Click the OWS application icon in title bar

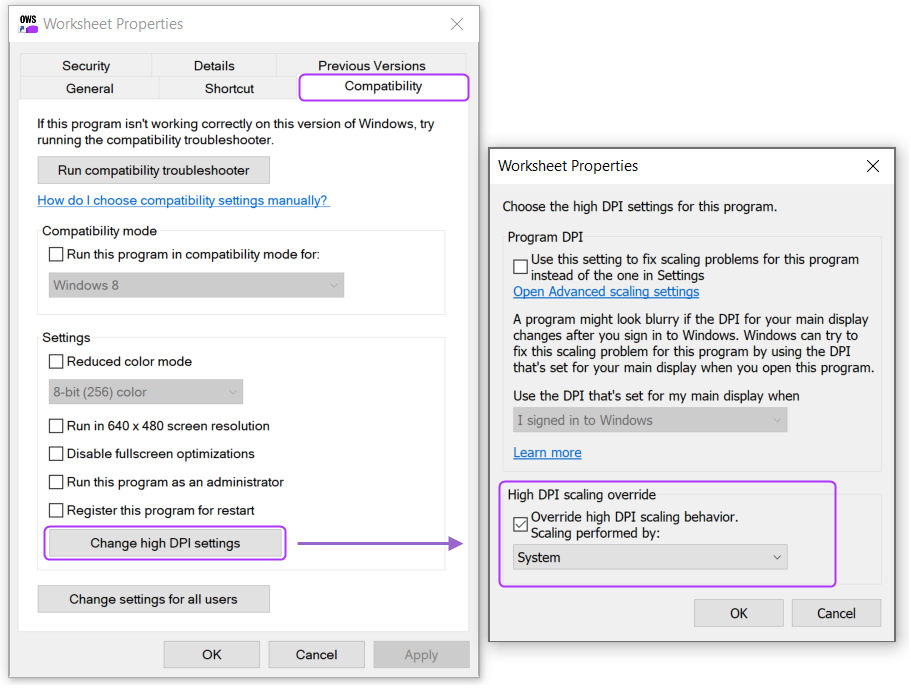coord(26,23)
